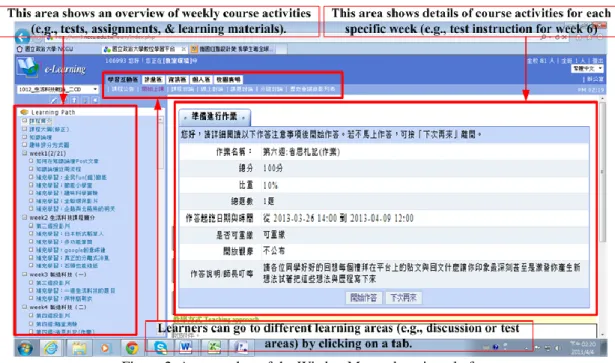The width and height of the screenshot is (615, 363).
Task: Click the 課程公告 submenu link
Action: pos(123,89)
